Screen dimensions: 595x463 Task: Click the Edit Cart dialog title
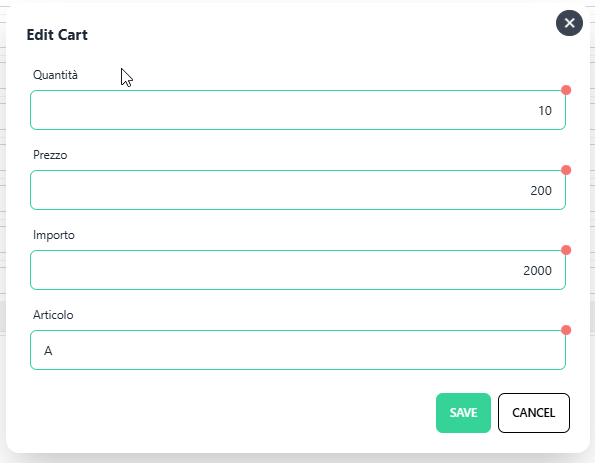[x=57, y=35]
